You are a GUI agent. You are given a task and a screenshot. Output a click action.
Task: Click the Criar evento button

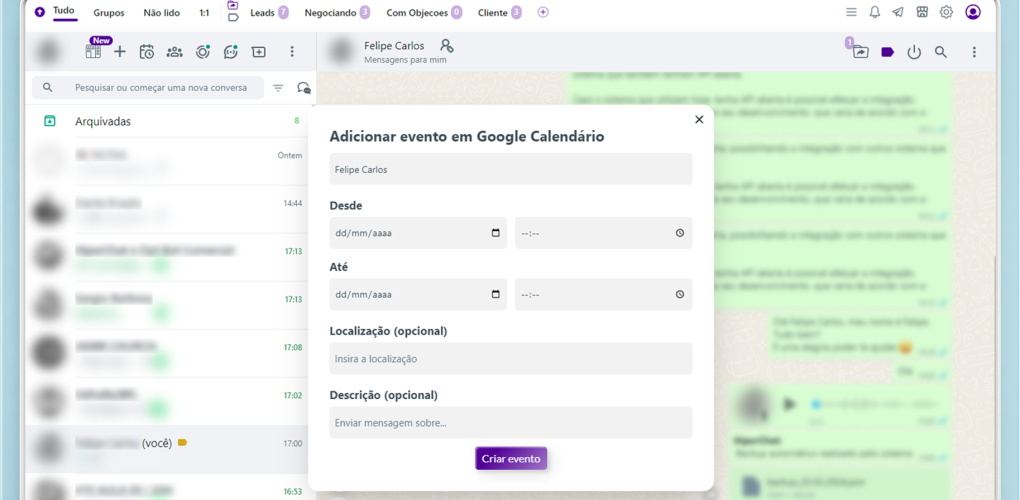(511, 458)
